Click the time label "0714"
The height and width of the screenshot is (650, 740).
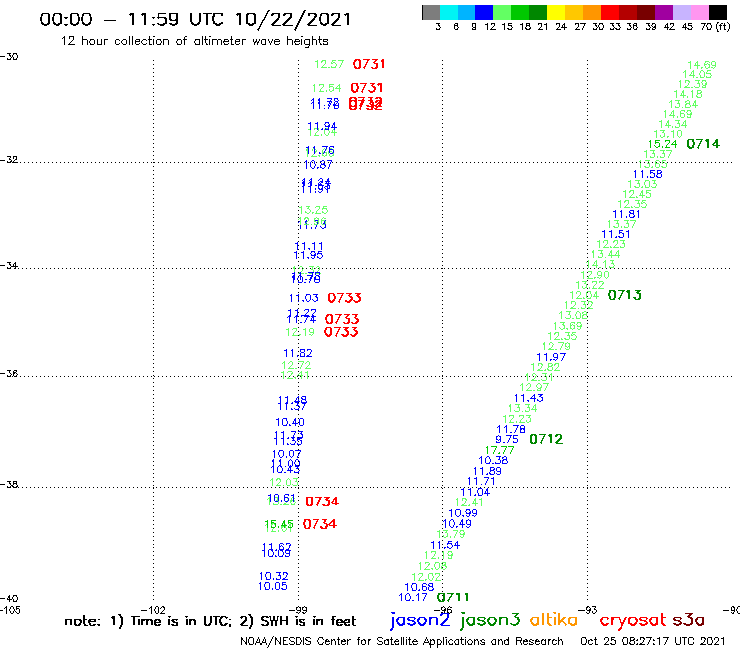(703, 144)
